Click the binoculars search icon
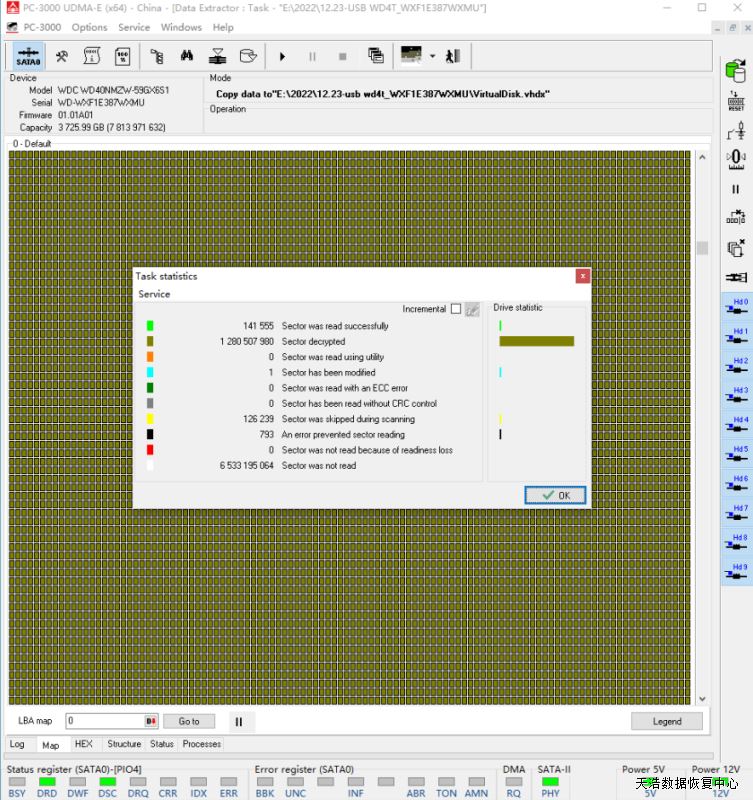This screenshot has width=753, height=800. [x=187, y=56]
